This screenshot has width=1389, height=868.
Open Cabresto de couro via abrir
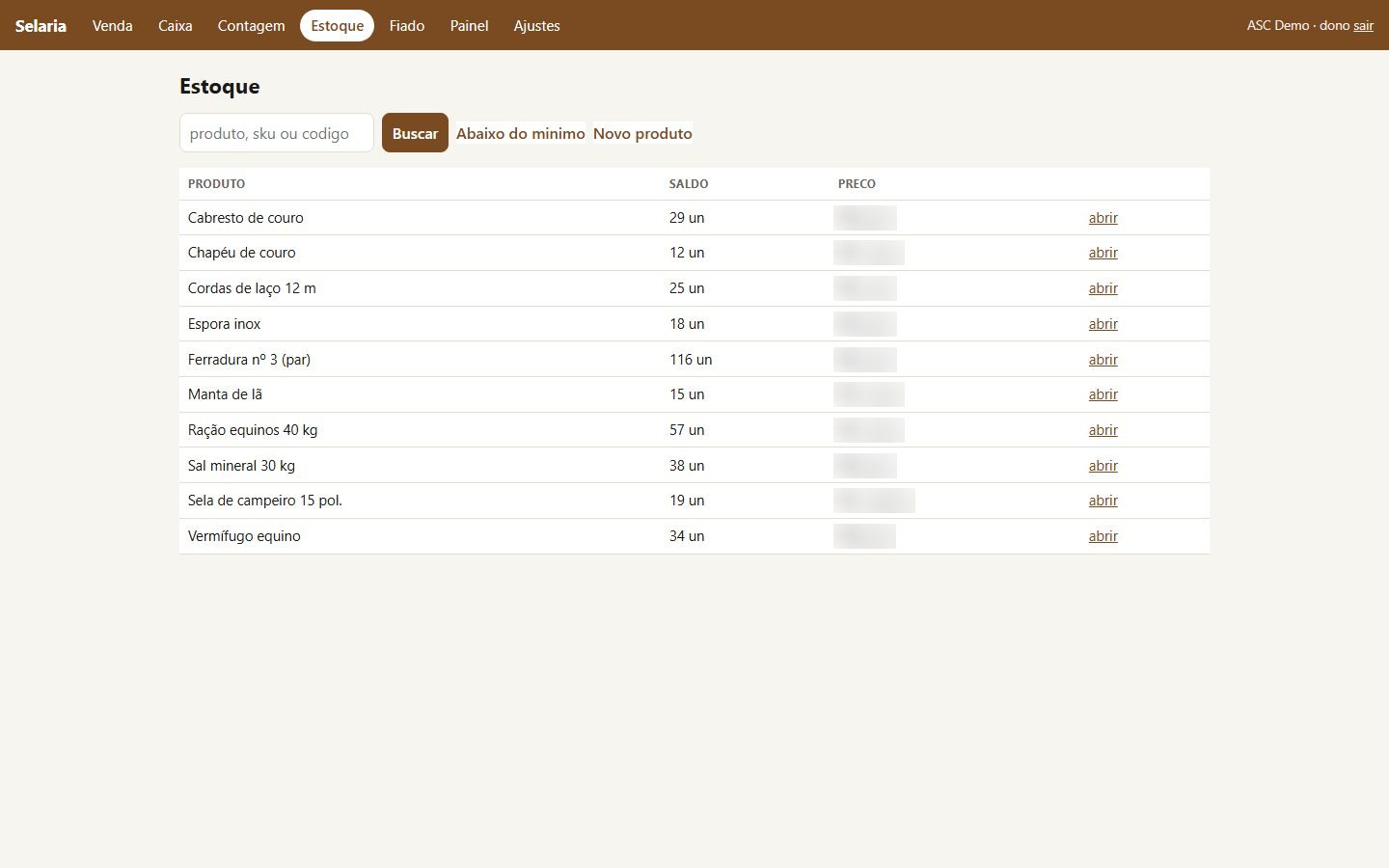1103,218
